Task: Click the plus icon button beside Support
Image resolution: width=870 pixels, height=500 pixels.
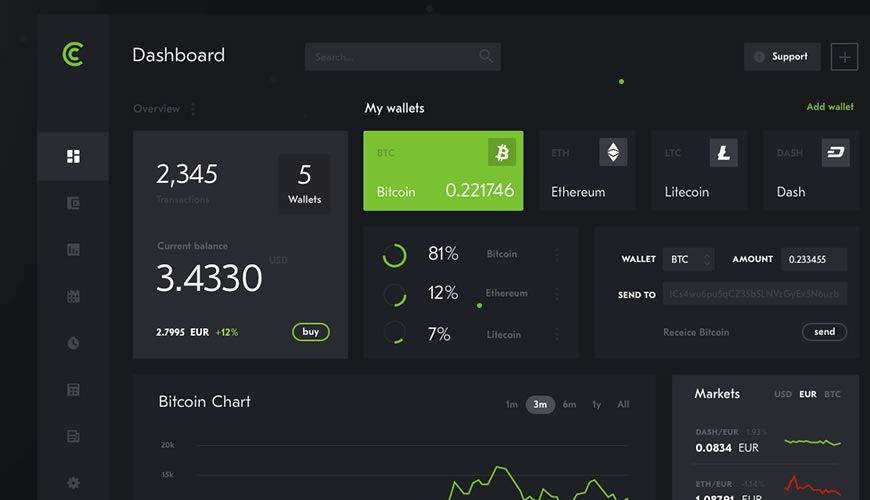Action: coord(844,57)
